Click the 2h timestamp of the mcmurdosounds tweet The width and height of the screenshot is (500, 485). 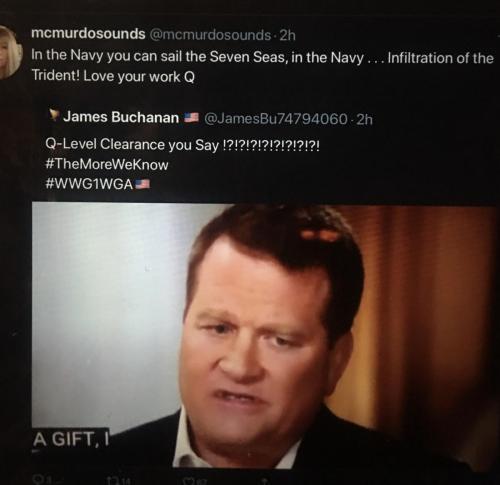287,35
